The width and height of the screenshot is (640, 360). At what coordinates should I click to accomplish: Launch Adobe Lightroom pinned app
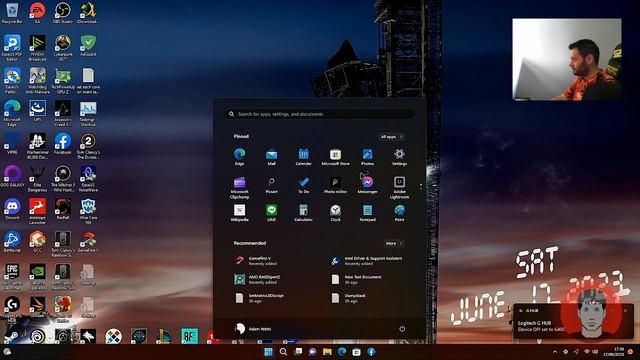tap(399, 187)
